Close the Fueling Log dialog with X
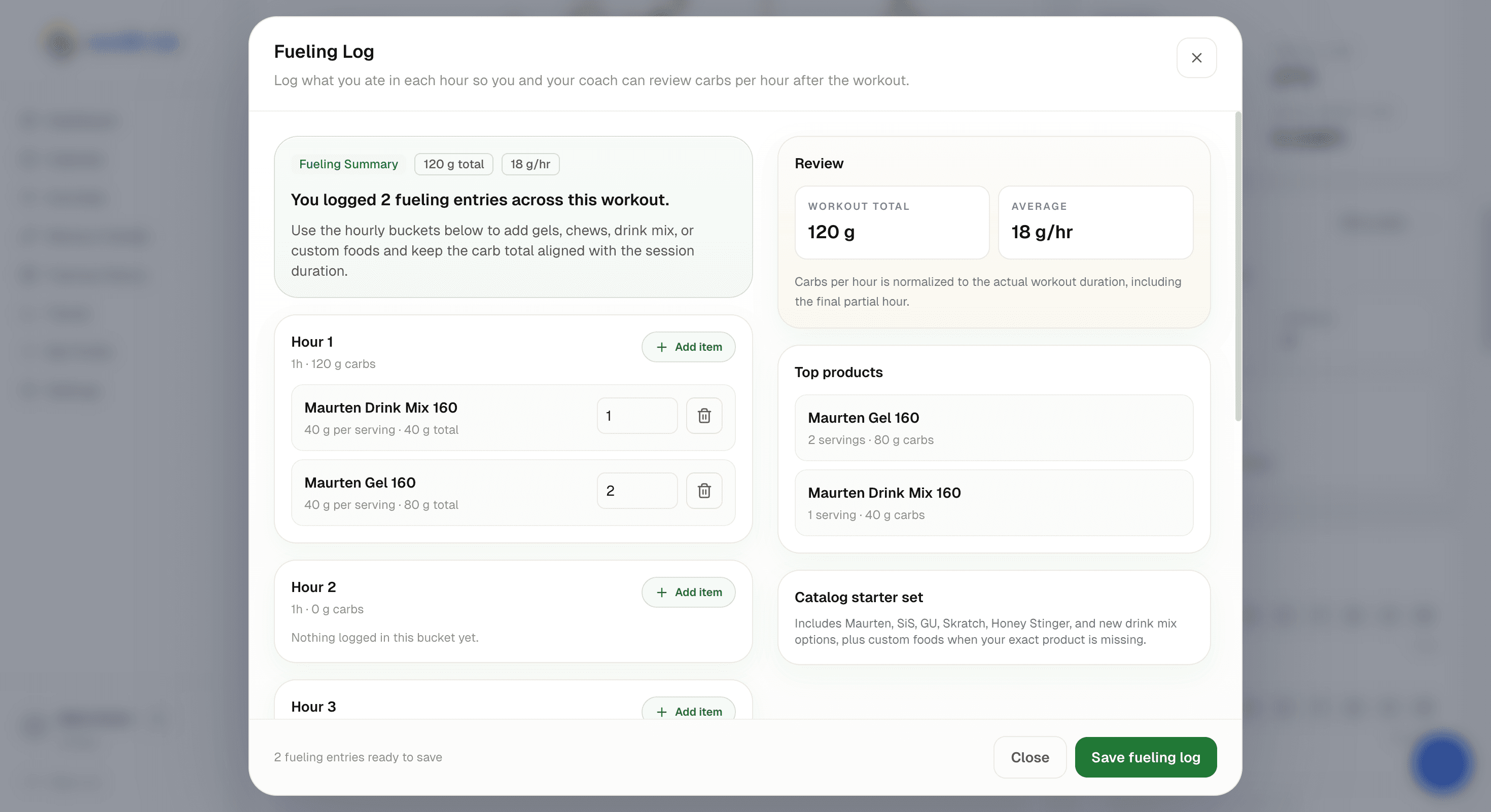Image resolution: width=1491 pixels, height=812 pixels. (1196, 58)
